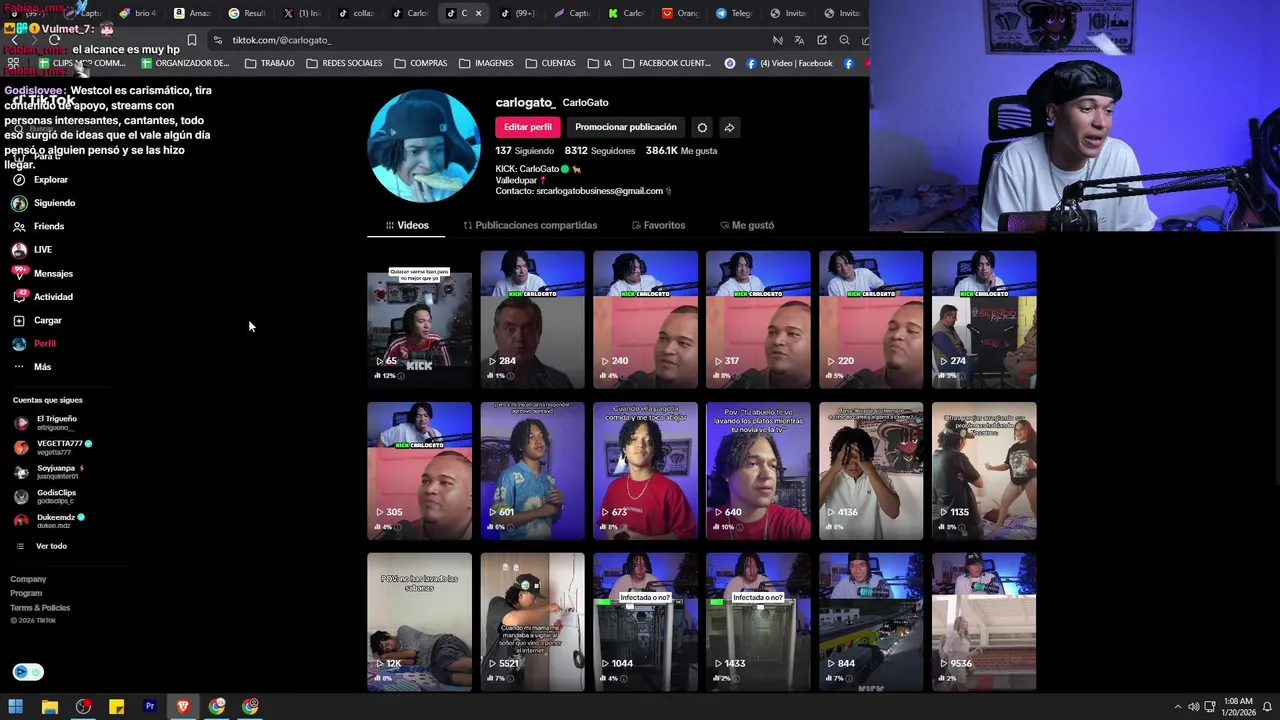This screenshot has width=1280, height=720.
Task: Open Dukeemdz followed account
Action: tap(49, 520)
